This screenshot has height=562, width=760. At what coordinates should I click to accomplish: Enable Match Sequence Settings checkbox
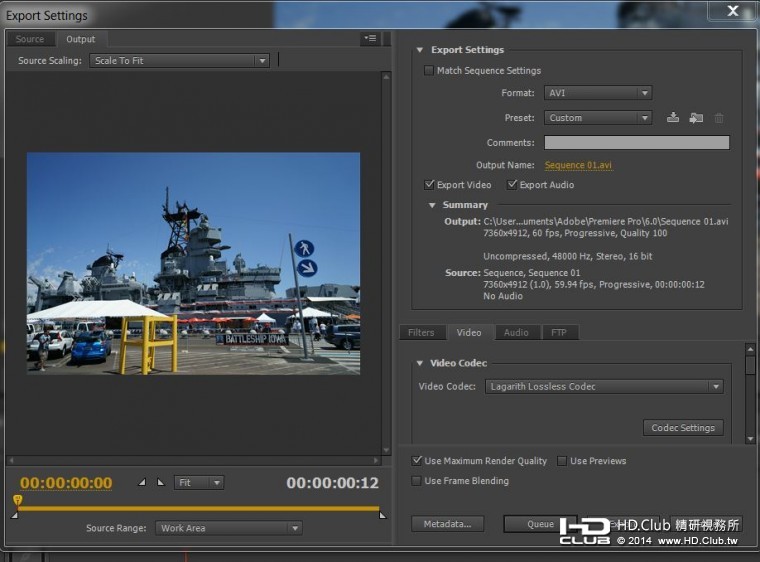coord(429,71)
